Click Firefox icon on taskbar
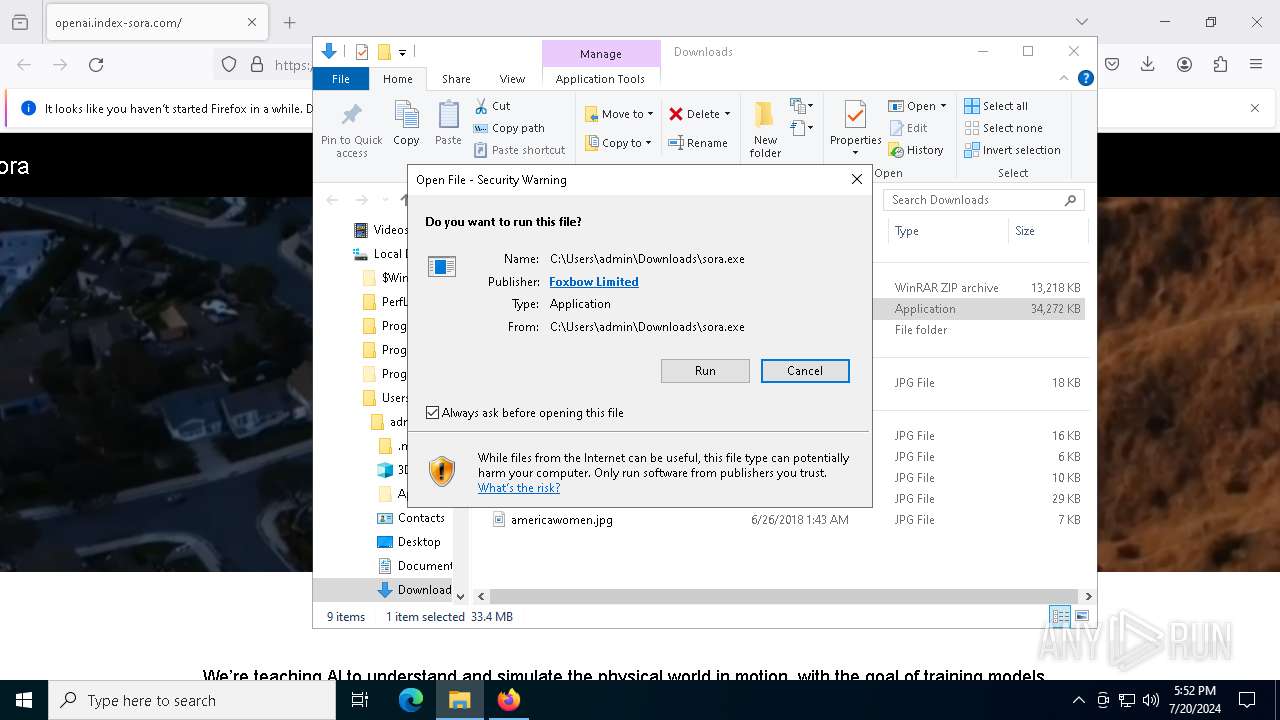 tap(509, 700)
